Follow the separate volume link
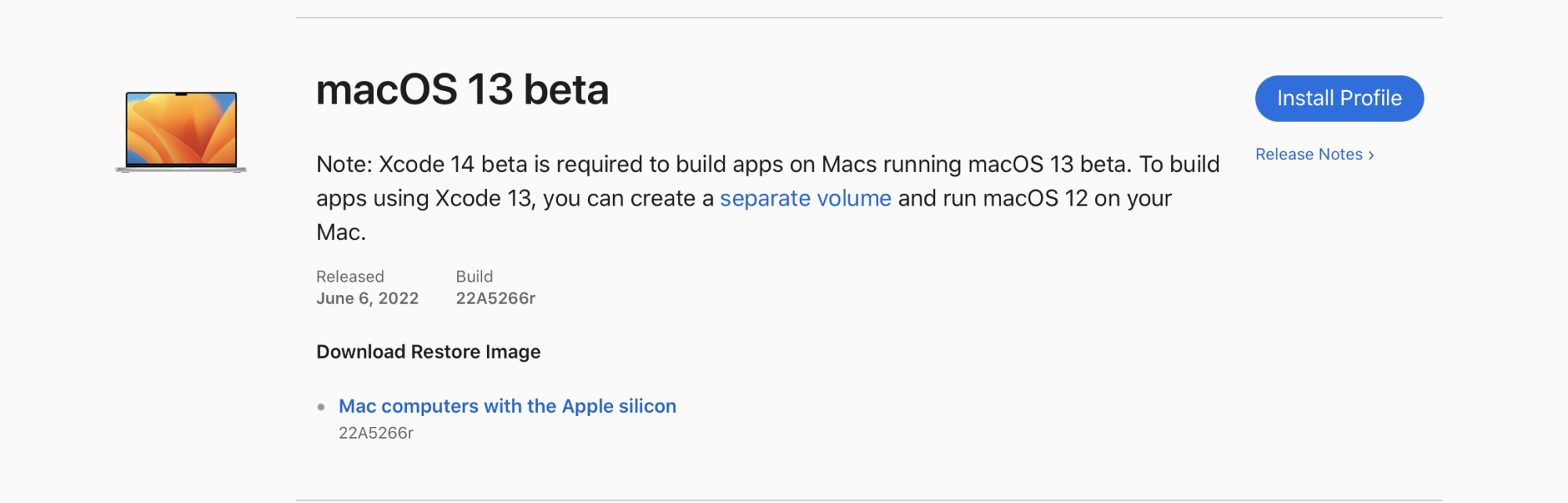 click(805, 198)
